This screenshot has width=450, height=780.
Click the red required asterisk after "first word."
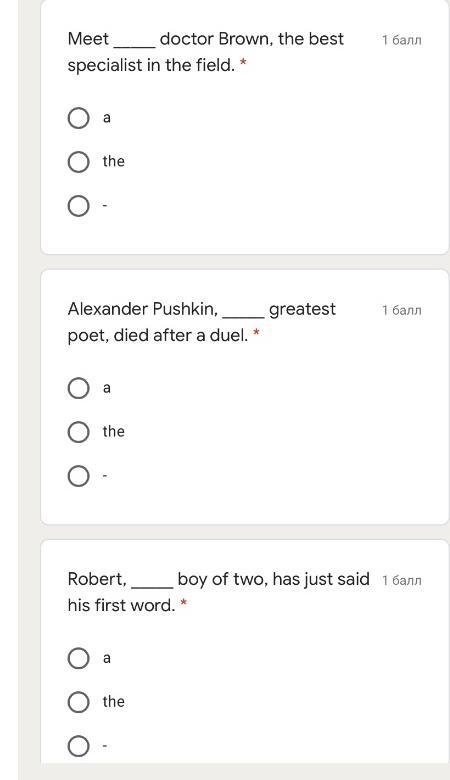(x=183, y=603)
